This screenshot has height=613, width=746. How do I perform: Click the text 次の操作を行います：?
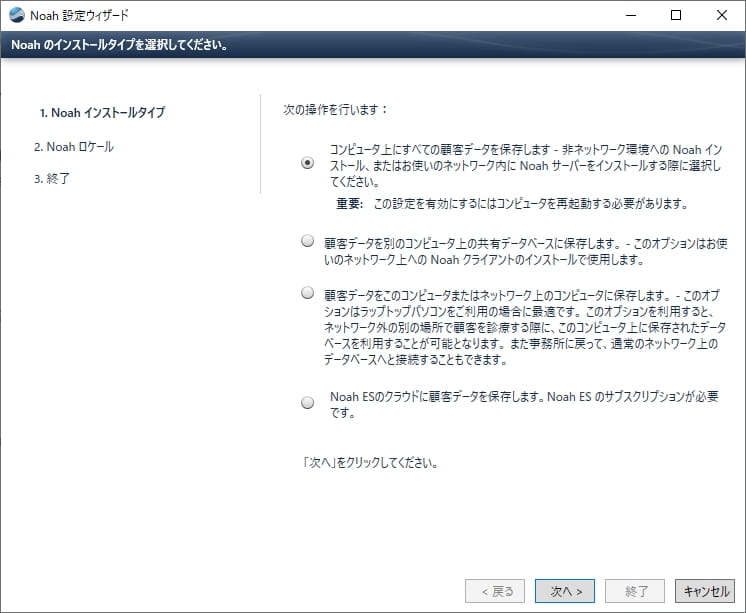pyautogui.click(x=336, y=109)
